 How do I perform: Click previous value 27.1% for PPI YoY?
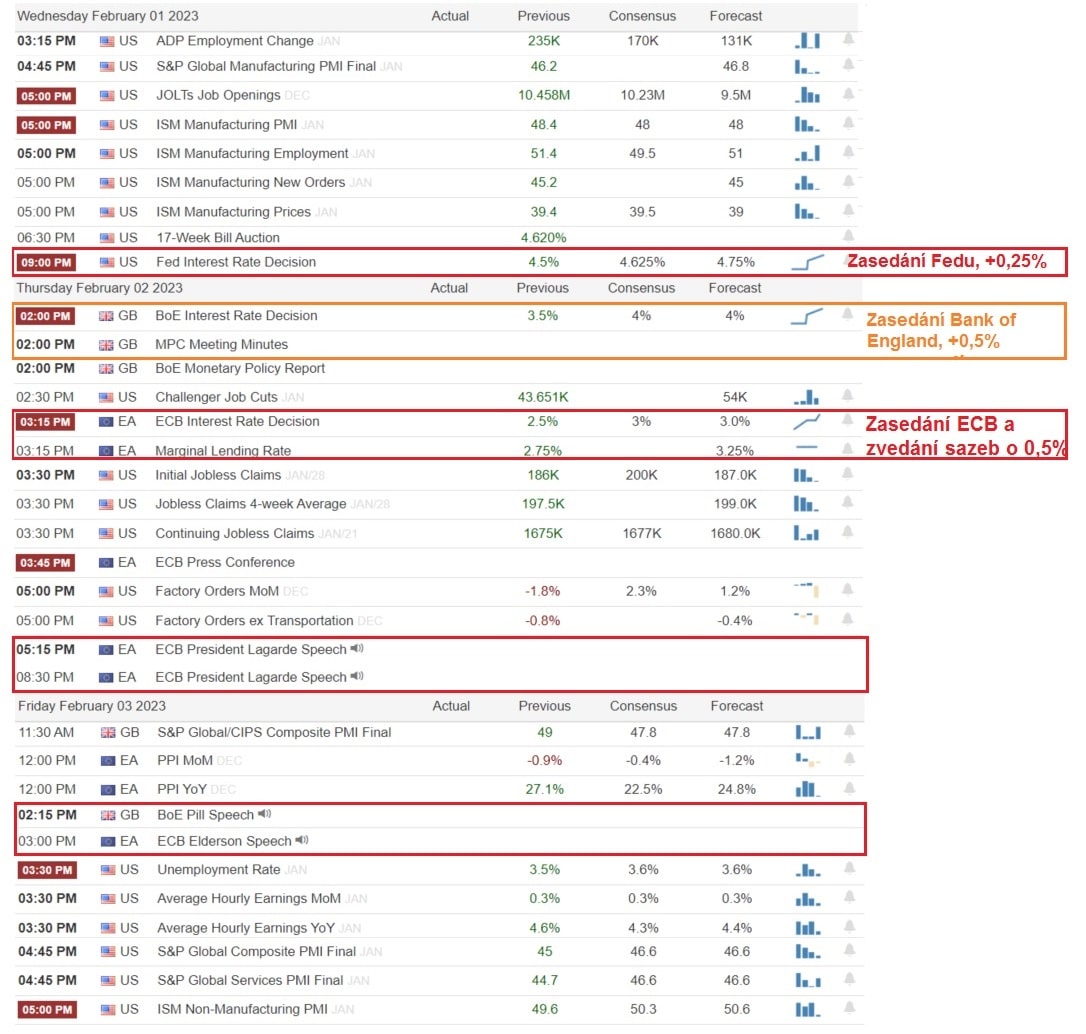click(x=544, y=789)
